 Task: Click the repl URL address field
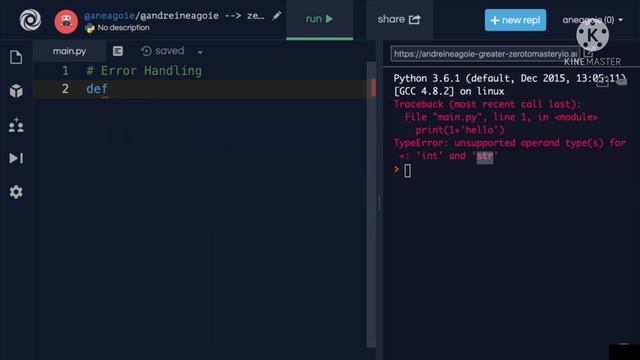pyautogui.click(x=485, y=54)
